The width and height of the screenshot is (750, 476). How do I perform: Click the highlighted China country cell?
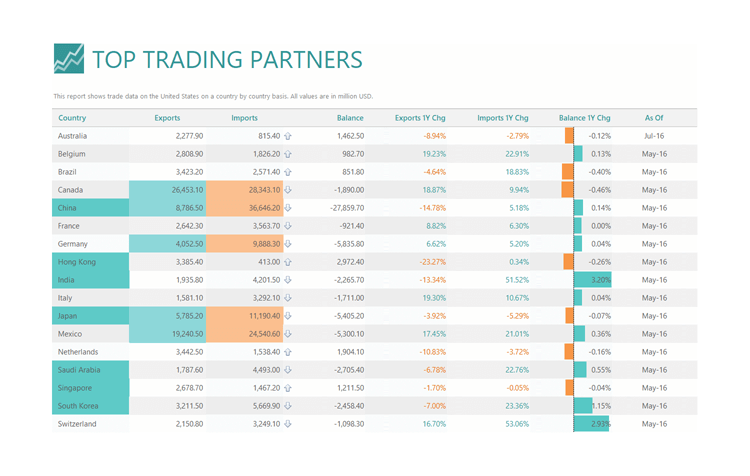[90, 208]
